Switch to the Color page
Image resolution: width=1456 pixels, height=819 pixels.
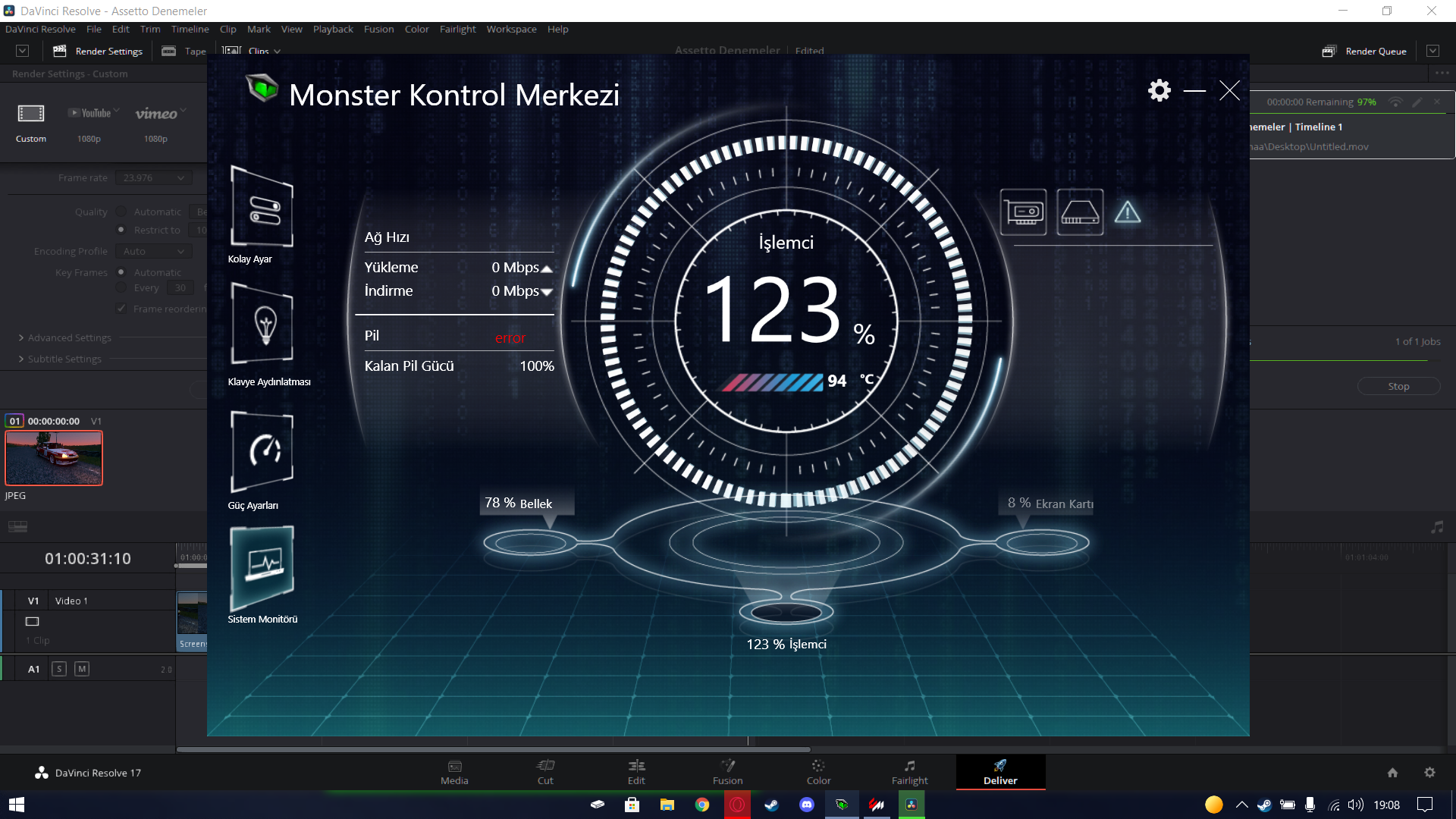click(x=818, y=772)
